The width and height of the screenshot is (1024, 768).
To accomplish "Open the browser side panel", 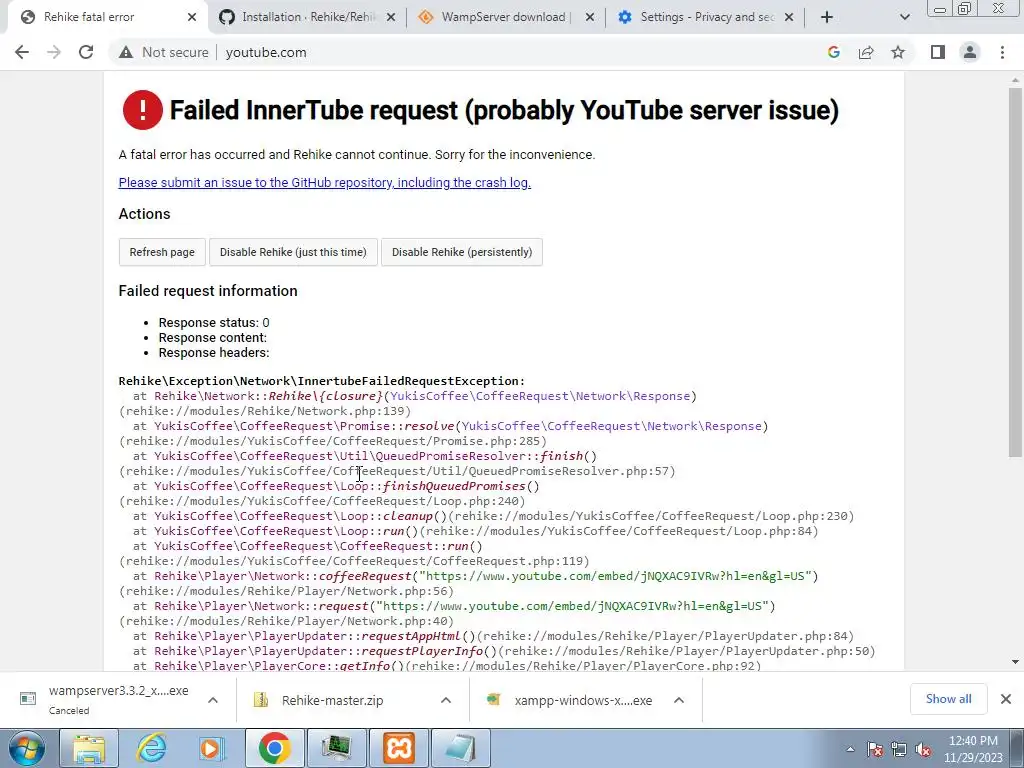I will 938,52.
